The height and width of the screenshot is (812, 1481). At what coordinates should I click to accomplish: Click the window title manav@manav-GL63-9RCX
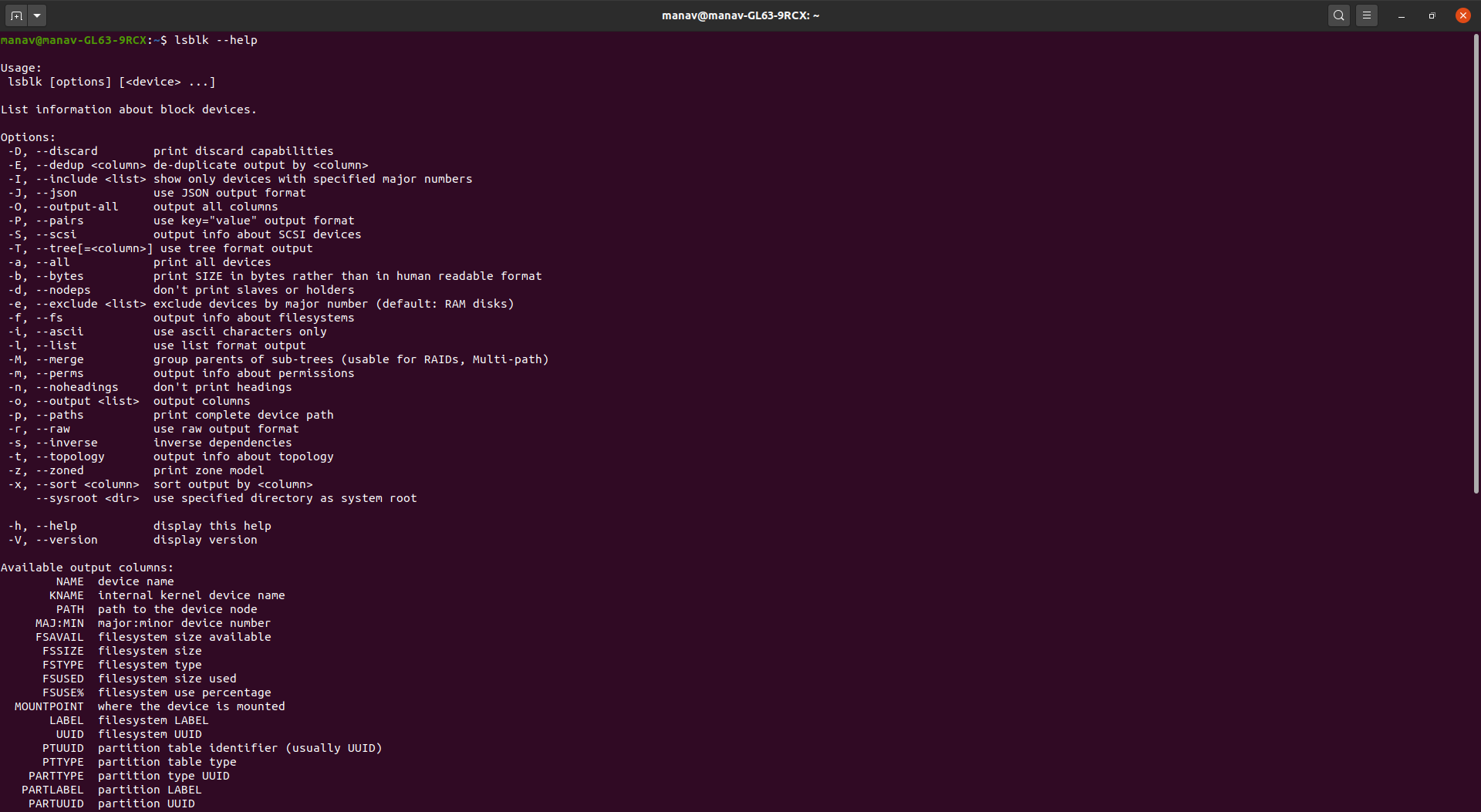739,15
